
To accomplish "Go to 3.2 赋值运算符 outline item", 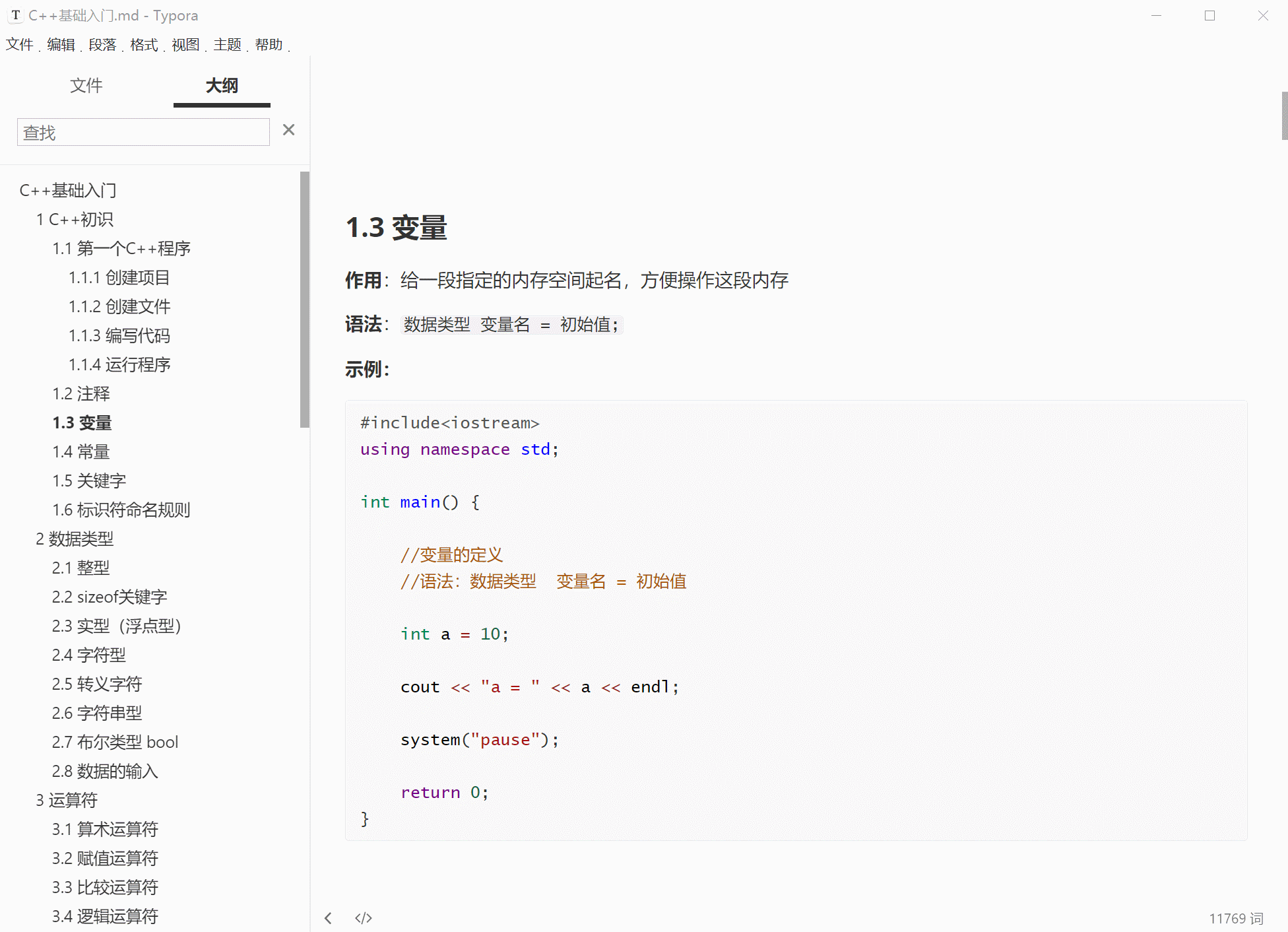I will 105,858.
